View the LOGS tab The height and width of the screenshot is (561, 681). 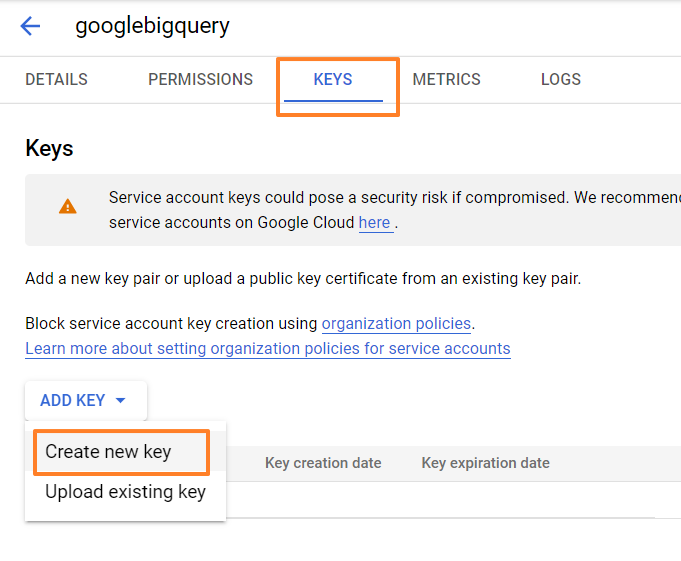pos(560,80)
